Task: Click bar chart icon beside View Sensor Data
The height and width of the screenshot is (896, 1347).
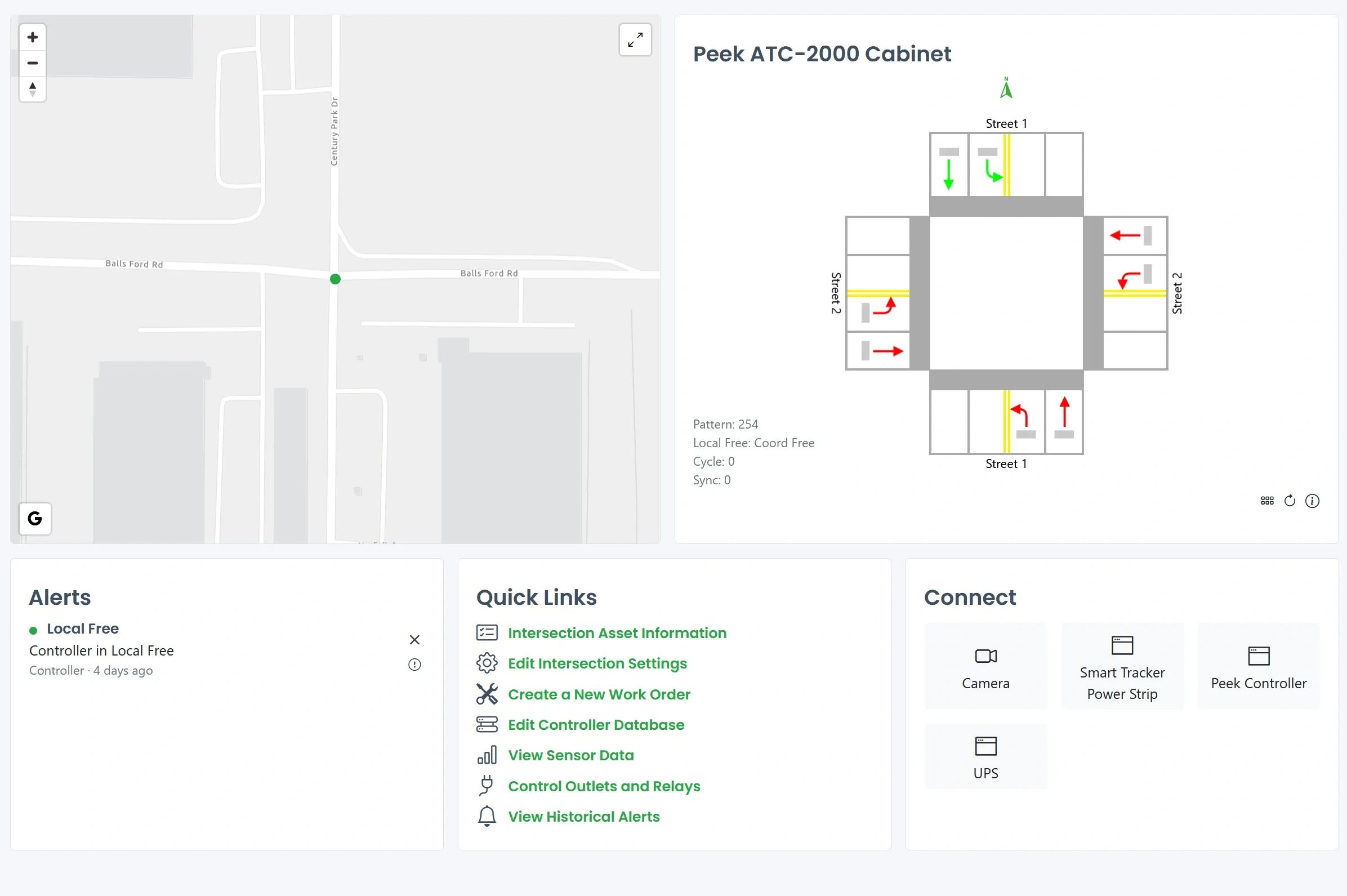Action: (x=487, y=755)
